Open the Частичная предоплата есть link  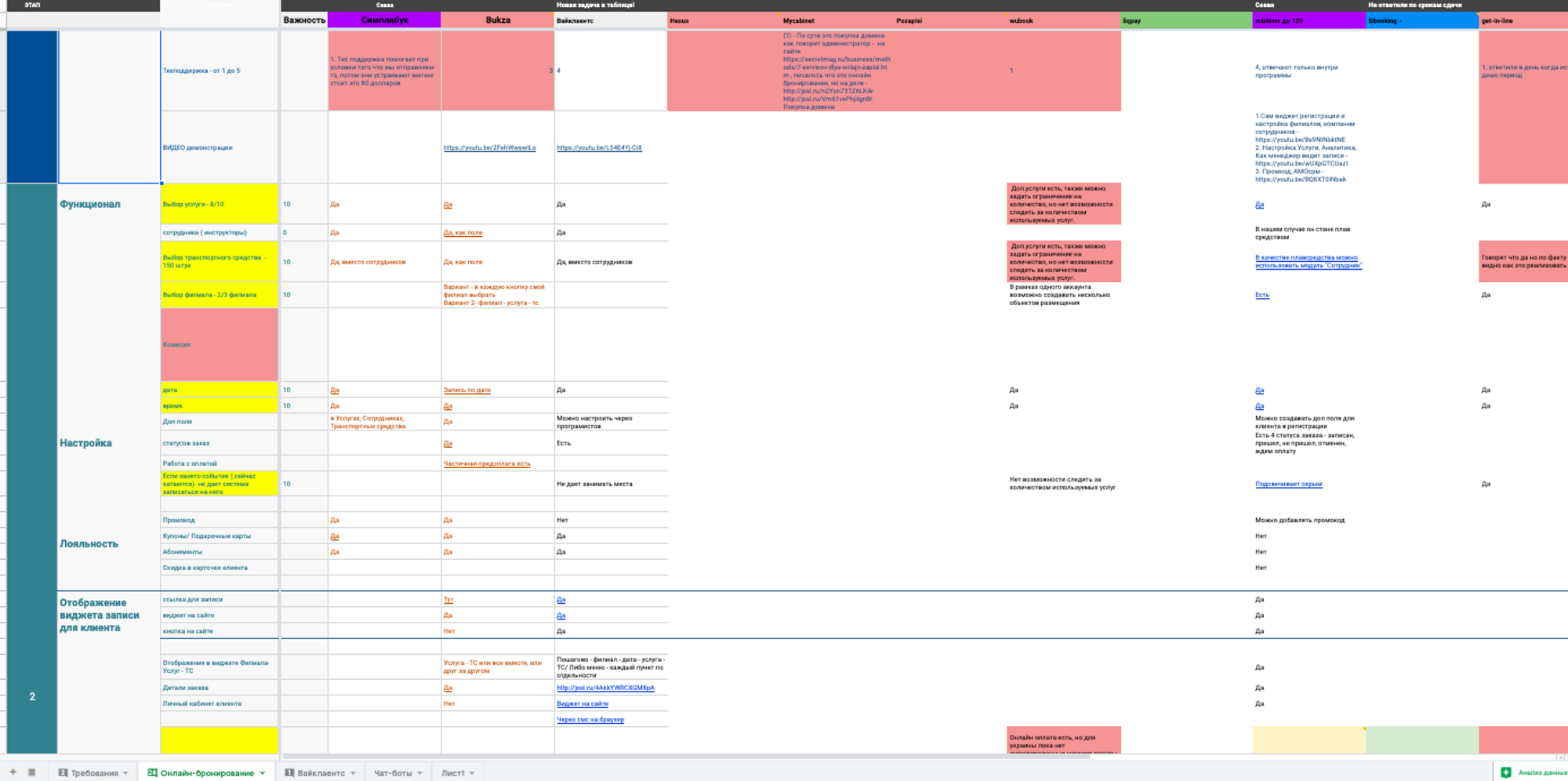tap(486, 463)
